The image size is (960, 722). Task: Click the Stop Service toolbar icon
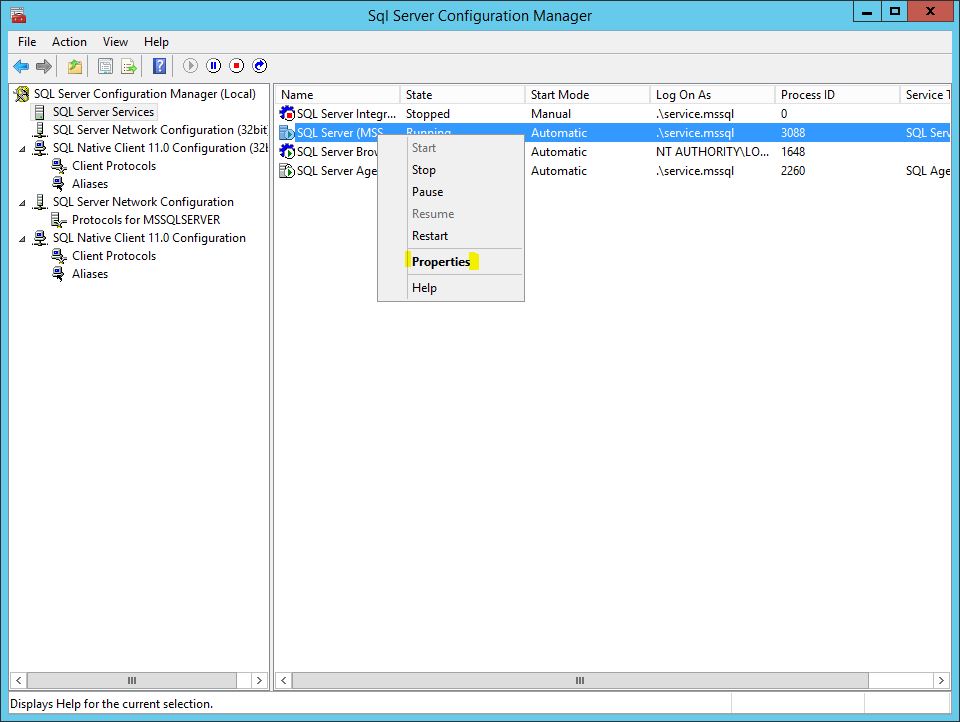237,66
